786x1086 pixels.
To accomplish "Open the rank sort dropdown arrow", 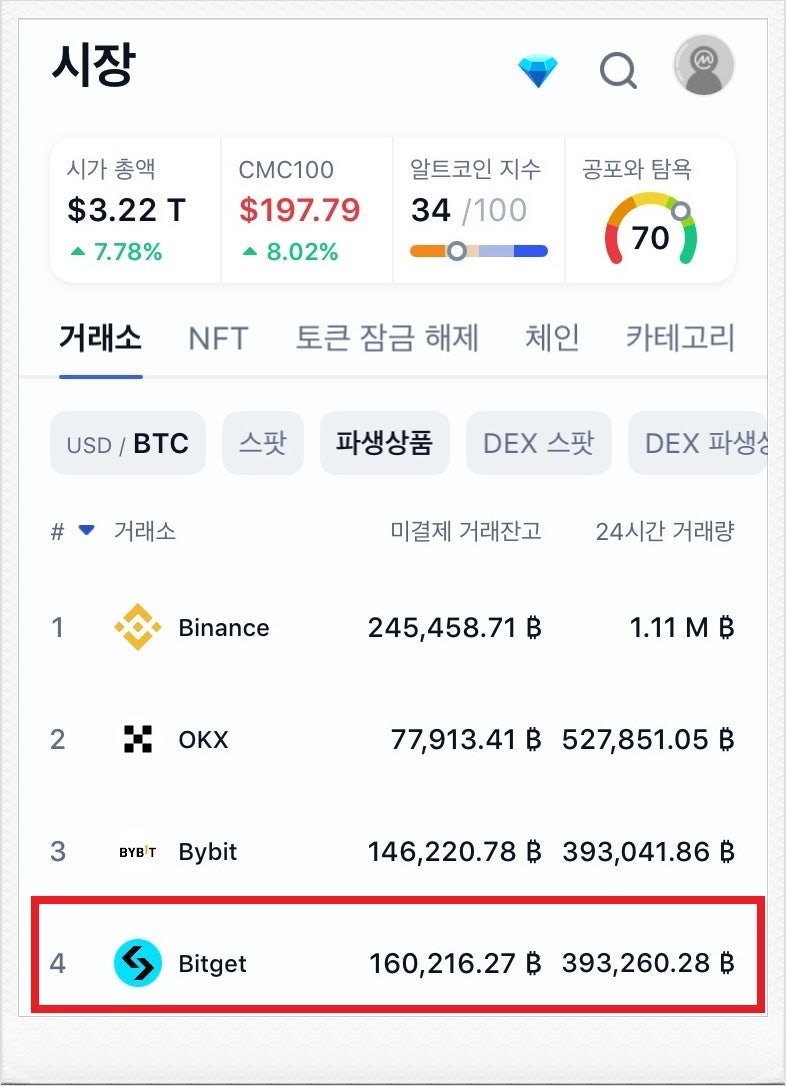I will pyautogui.click(x=86, y=532).
